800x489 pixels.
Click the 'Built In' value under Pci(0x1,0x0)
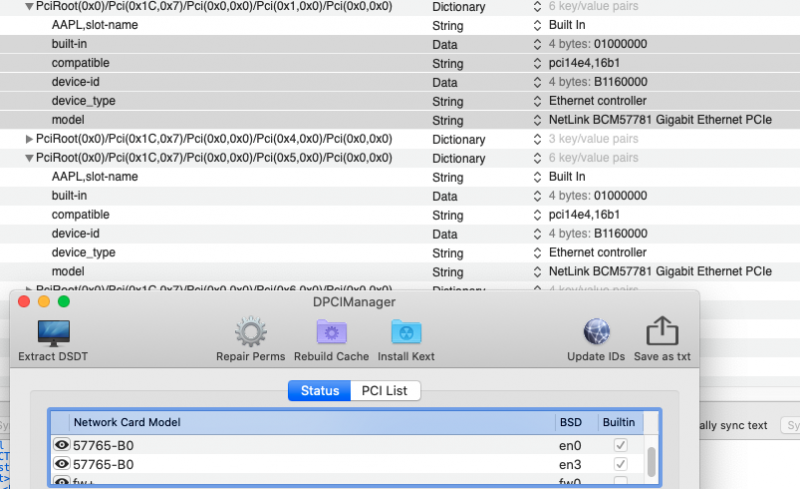pos(567,25)
